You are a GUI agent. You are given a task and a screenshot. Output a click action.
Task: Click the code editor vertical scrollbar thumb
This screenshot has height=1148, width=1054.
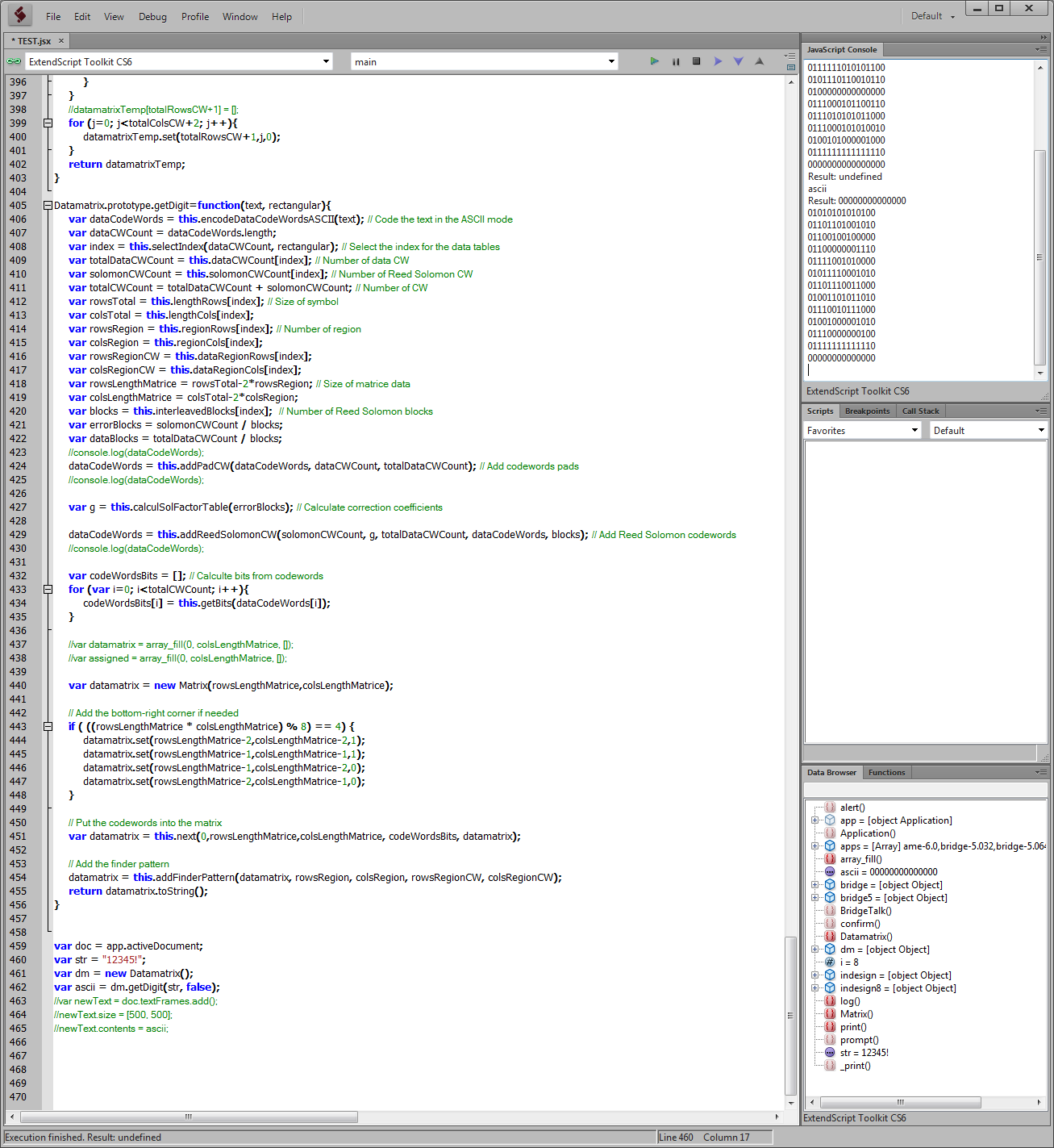(790, 1015)
